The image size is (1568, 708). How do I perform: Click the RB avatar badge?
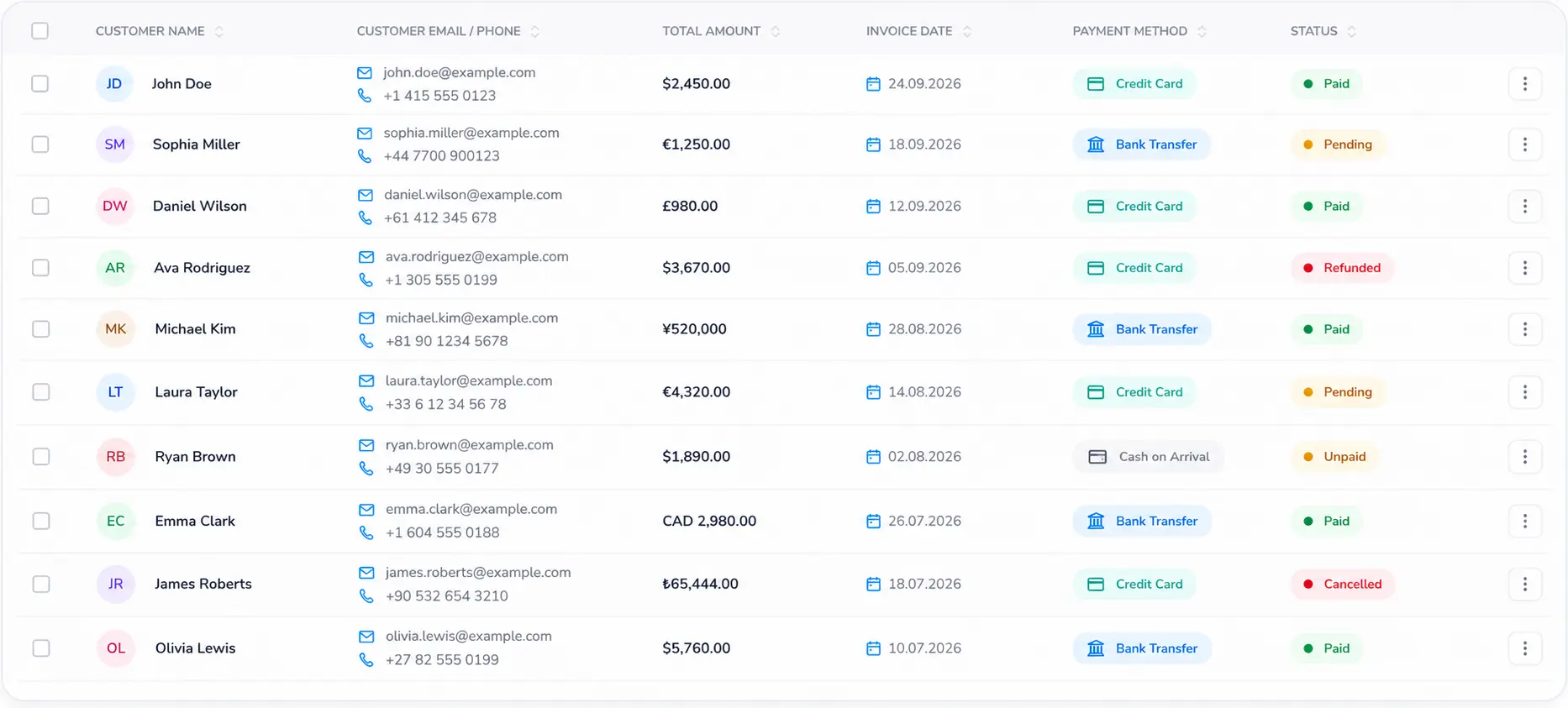116,457
